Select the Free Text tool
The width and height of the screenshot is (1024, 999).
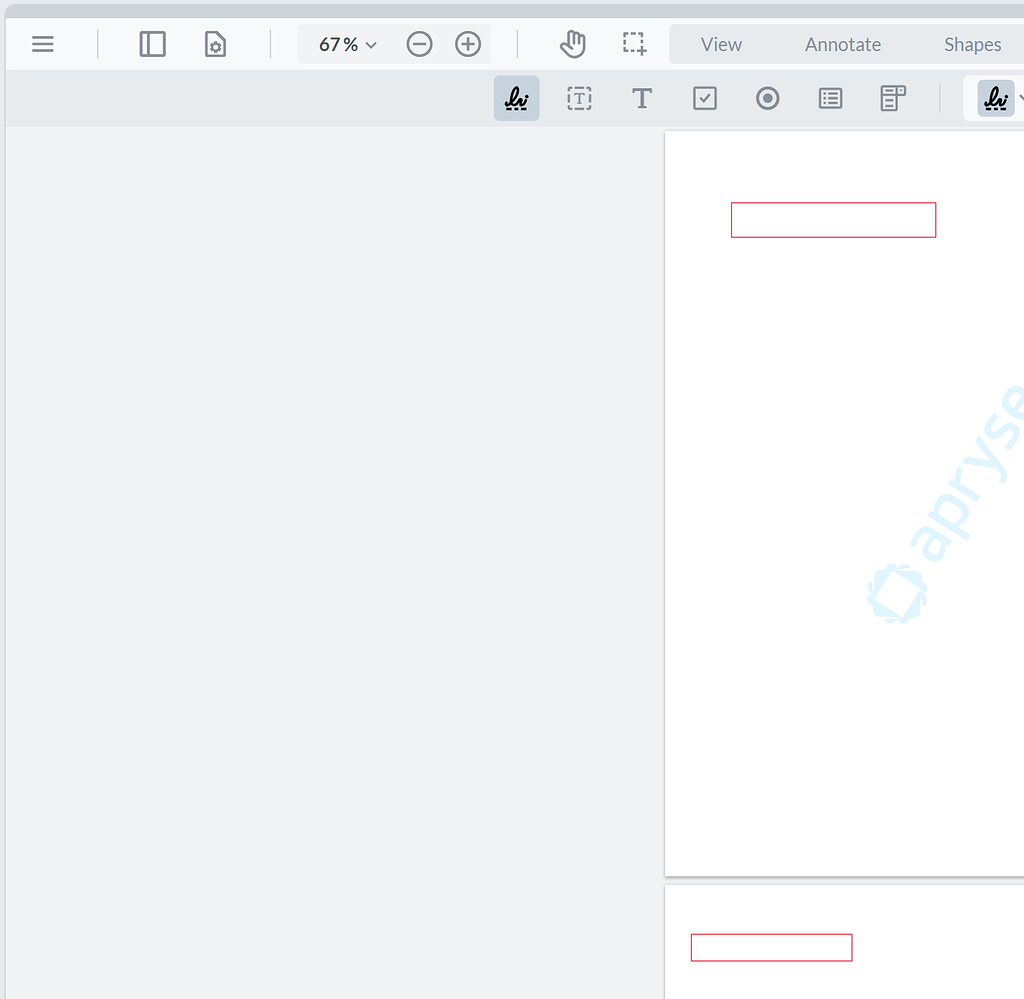[x=641, y=98]
